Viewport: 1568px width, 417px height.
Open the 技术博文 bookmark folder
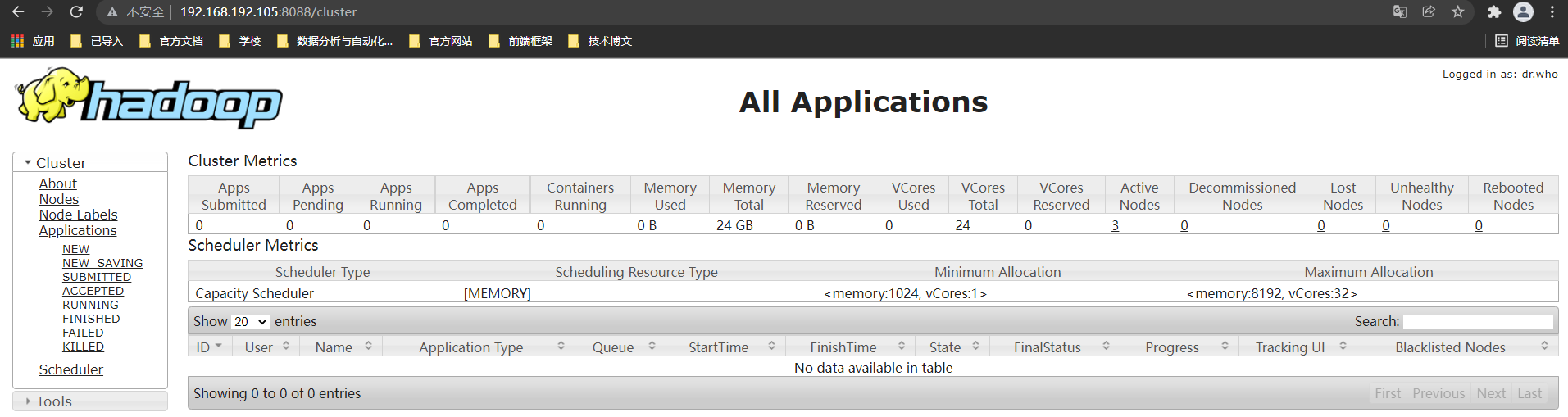(599, 41)
